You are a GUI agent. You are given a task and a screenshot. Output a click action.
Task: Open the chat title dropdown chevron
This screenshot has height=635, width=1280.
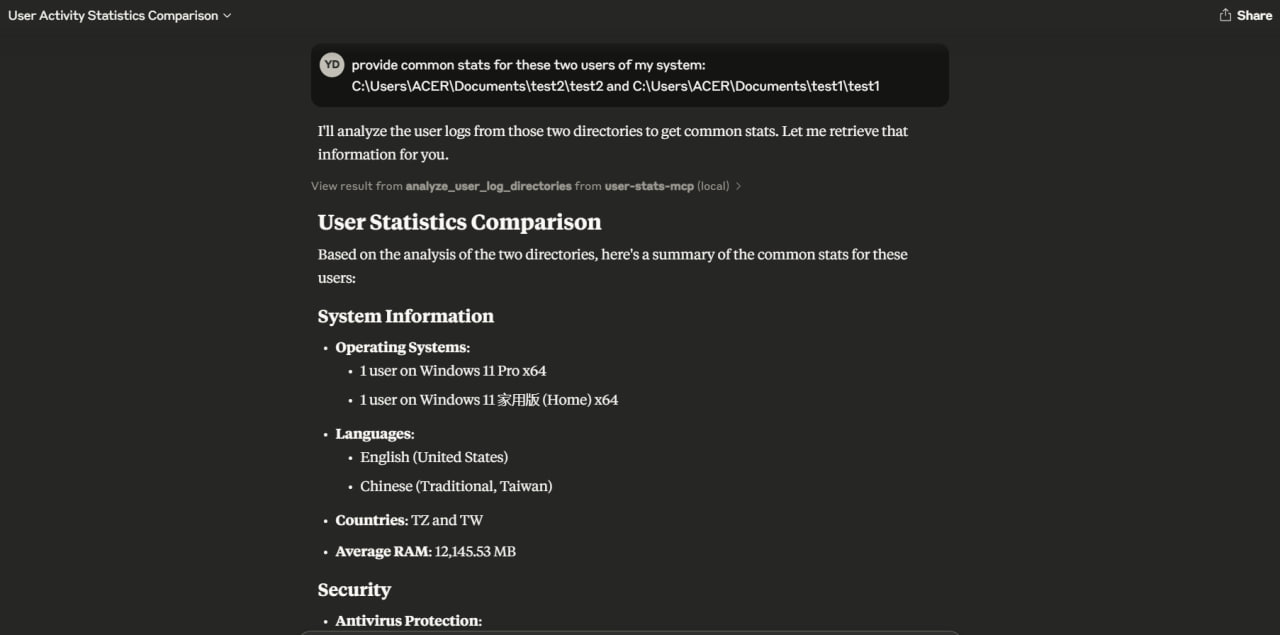click(228, 16)
